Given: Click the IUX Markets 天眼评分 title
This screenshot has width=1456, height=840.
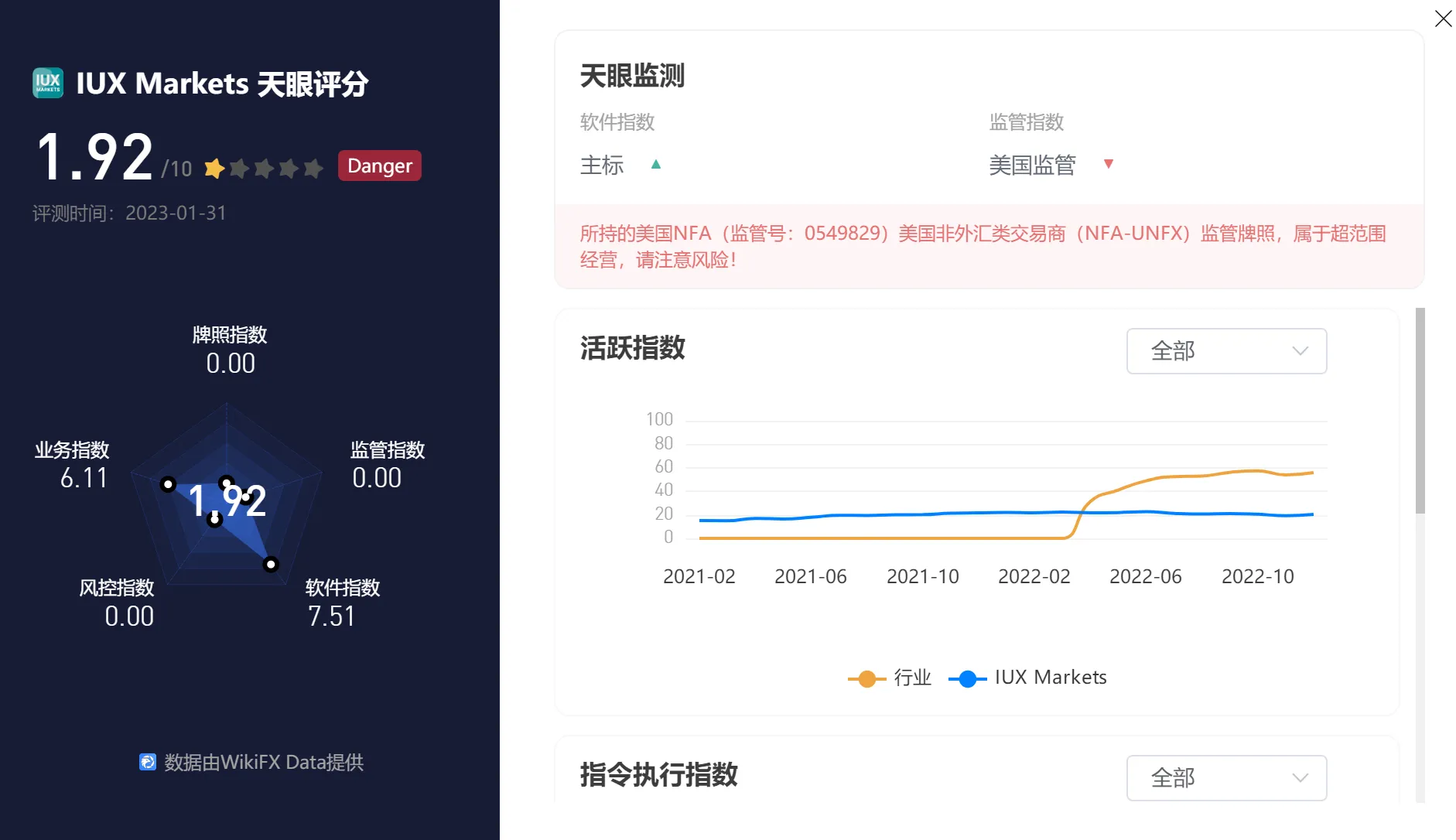Looking at the screenshot, I should point(222,84).
